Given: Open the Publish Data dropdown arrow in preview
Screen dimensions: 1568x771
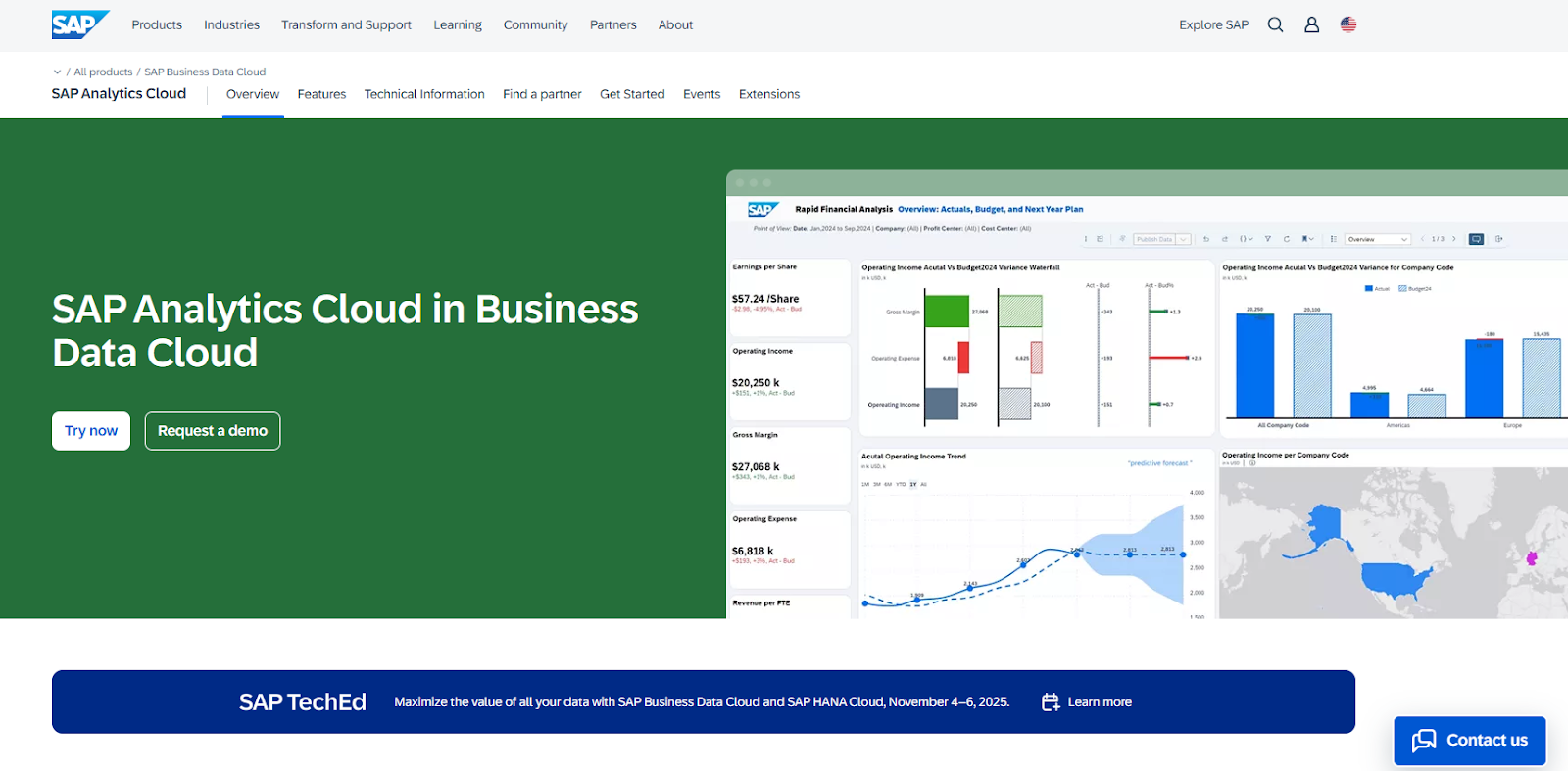Looking at the screenshot, I should point(1184,239).
